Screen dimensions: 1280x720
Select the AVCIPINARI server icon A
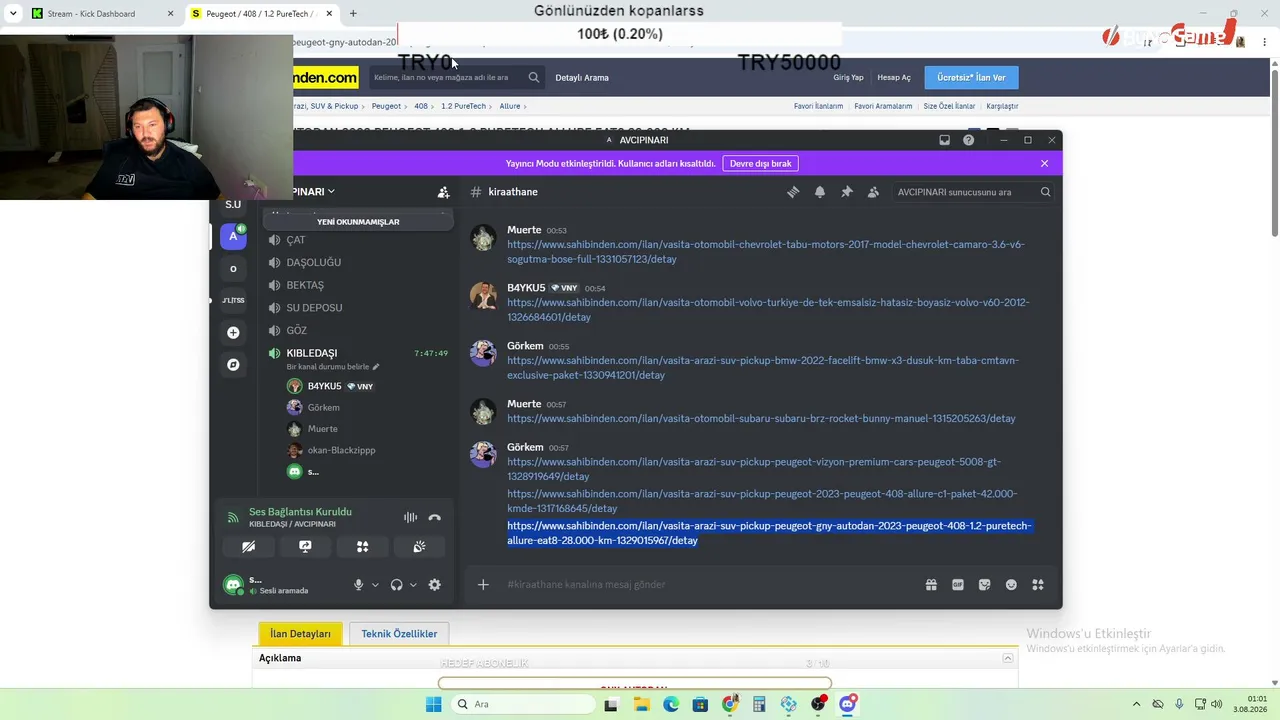[233, 236]
